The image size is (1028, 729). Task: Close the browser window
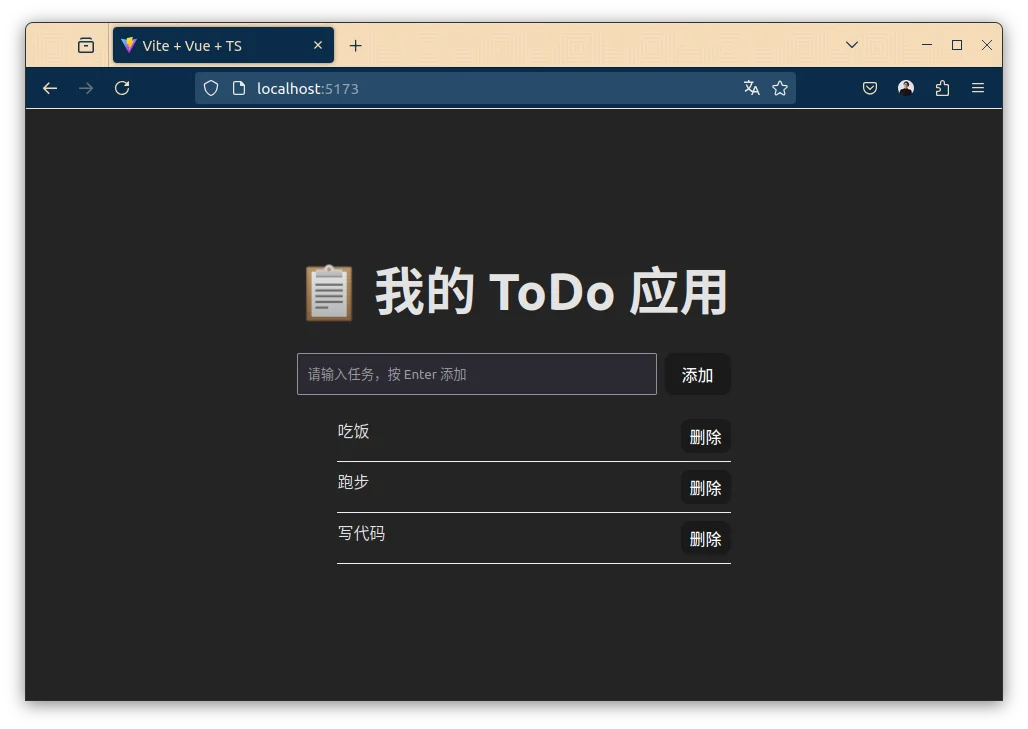coord(987,45)
